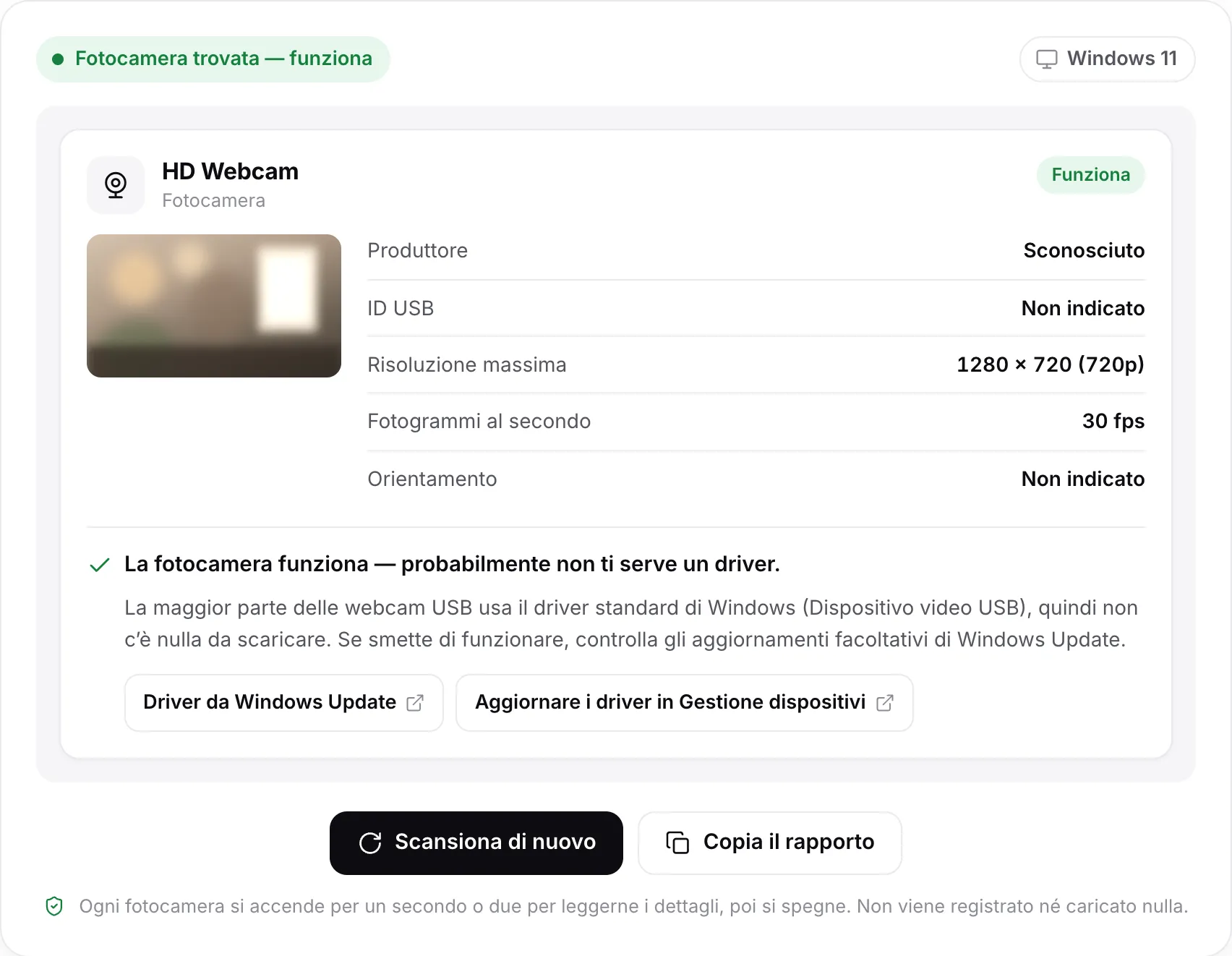Image resolution: width=1232 pixels, height=956 pixels.
Task: Click the Non indicato value for ID USB
Action: (1083, 309)
